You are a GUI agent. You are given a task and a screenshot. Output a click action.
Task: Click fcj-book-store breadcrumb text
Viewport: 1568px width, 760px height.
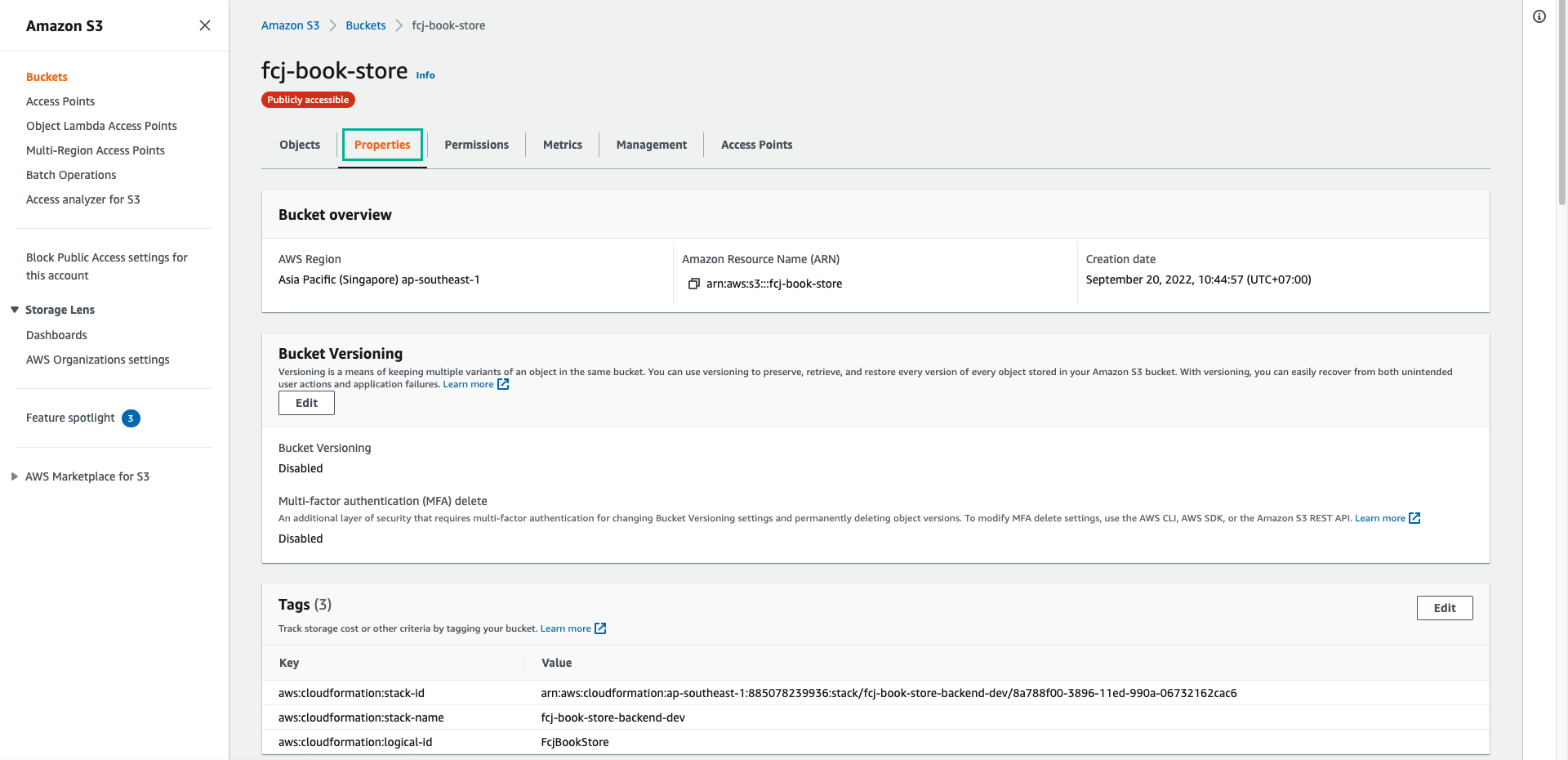[448, 25]
